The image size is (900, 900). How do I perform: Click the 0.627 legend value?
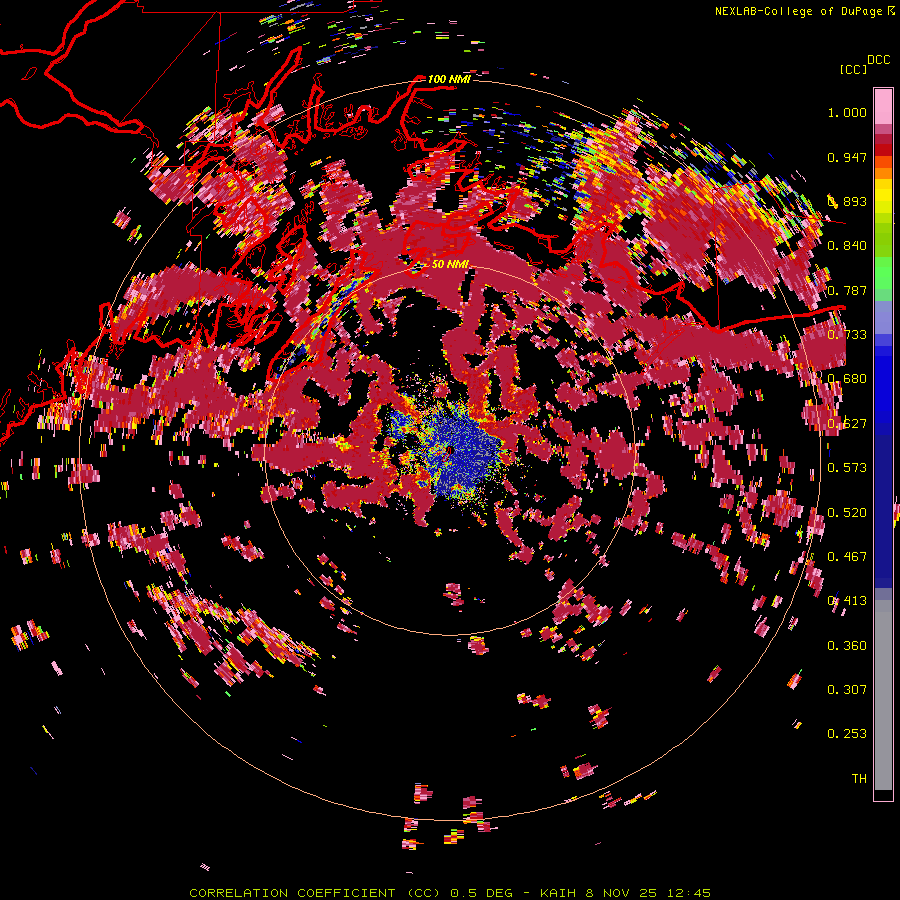847,424
